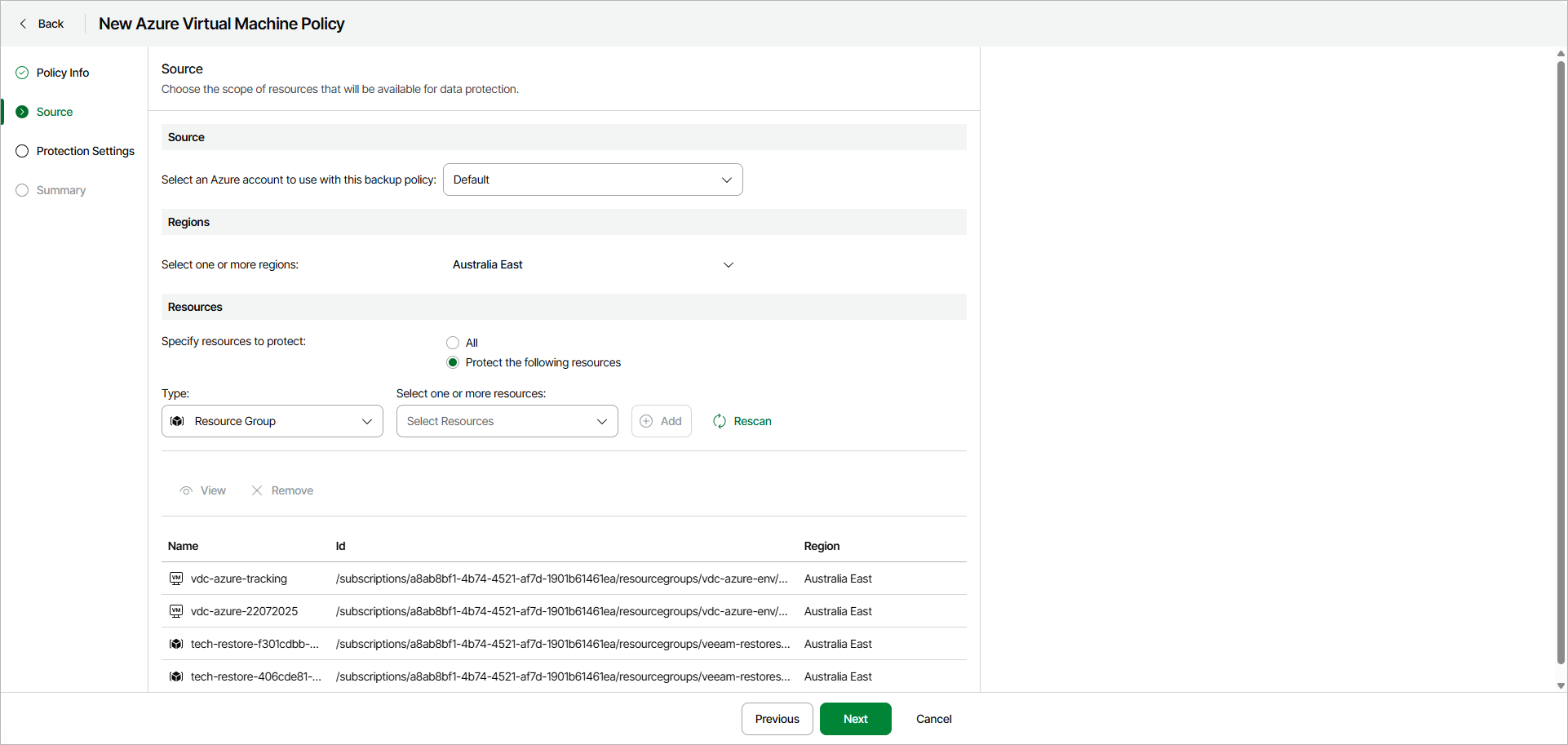Open the Resource Group type dropdown

coord(272,421)
